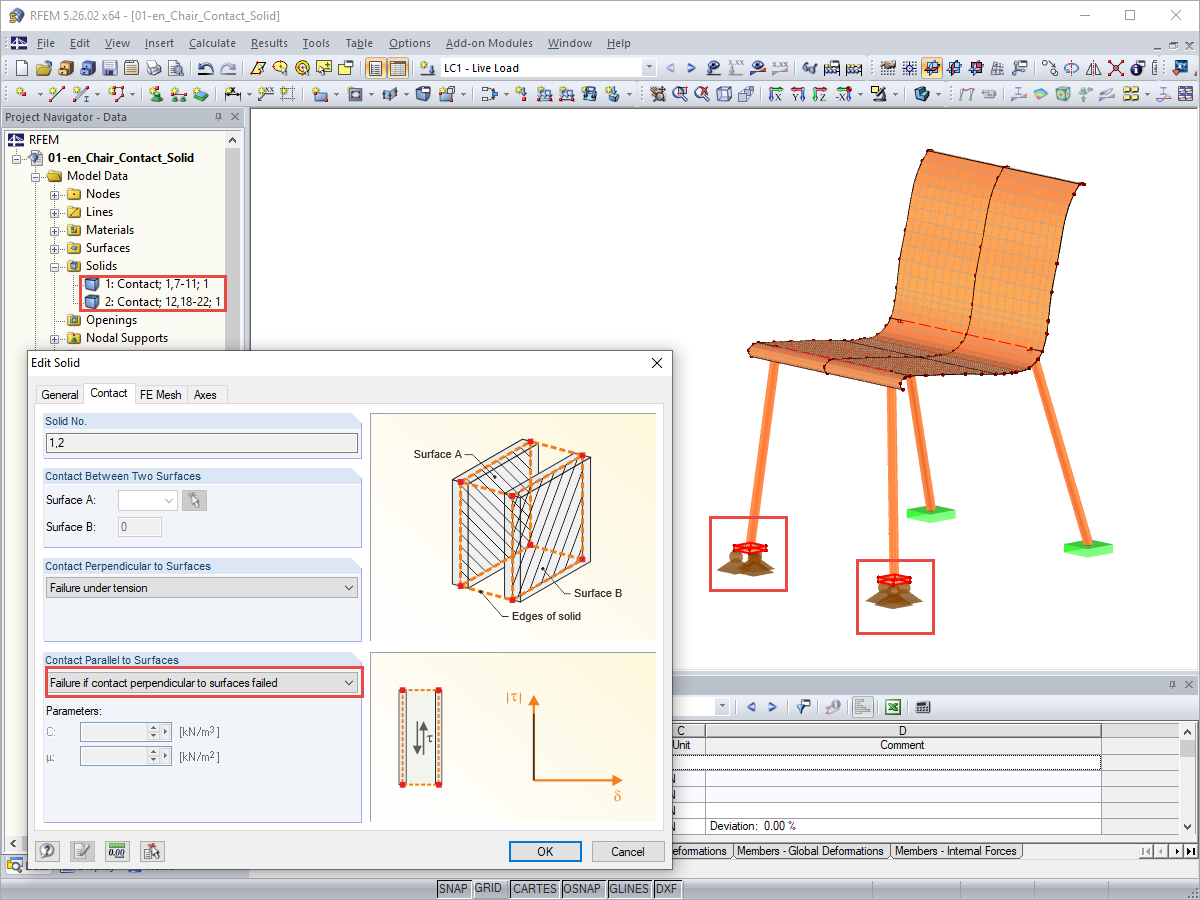
Task: Select solid '2: Contact; 12,18-22; 1' in navigator
Action: tap(164, 302)
